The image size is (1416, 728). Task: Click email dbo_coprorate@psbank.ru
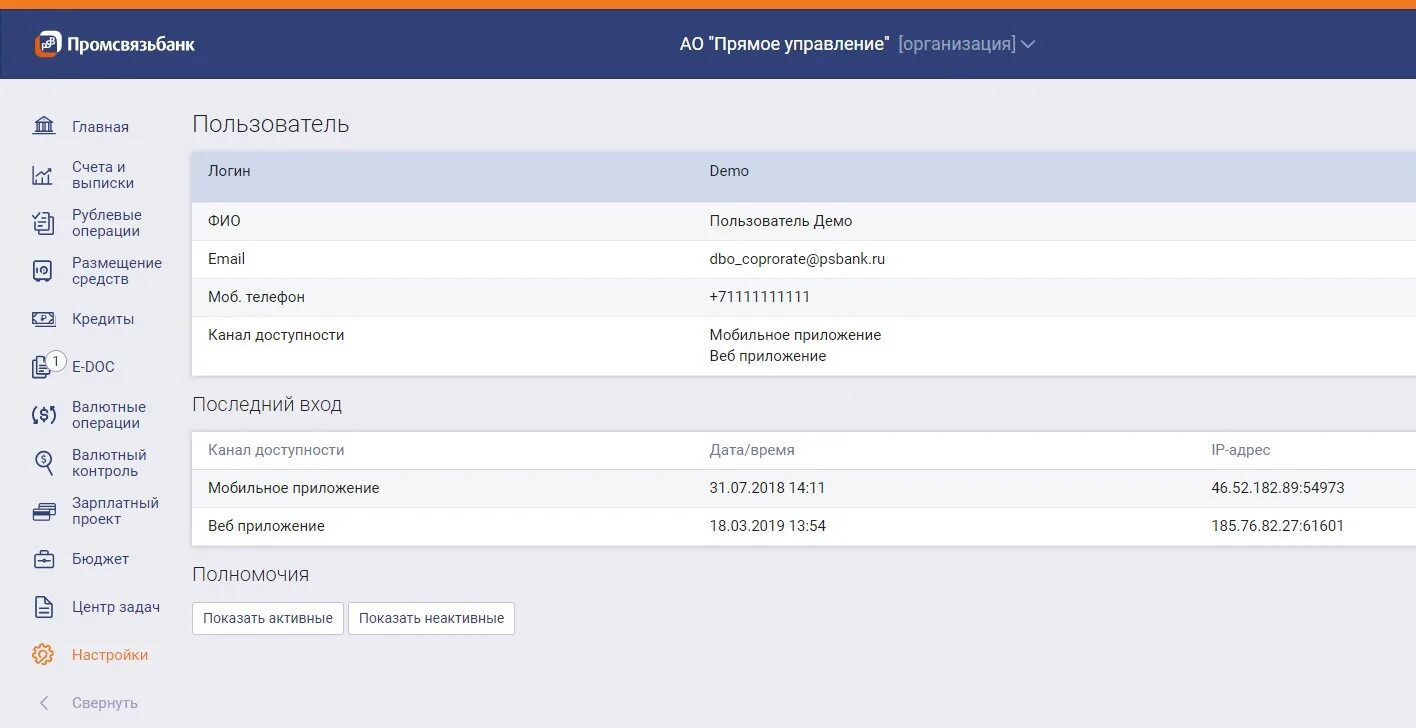click(x=797, y=259)
